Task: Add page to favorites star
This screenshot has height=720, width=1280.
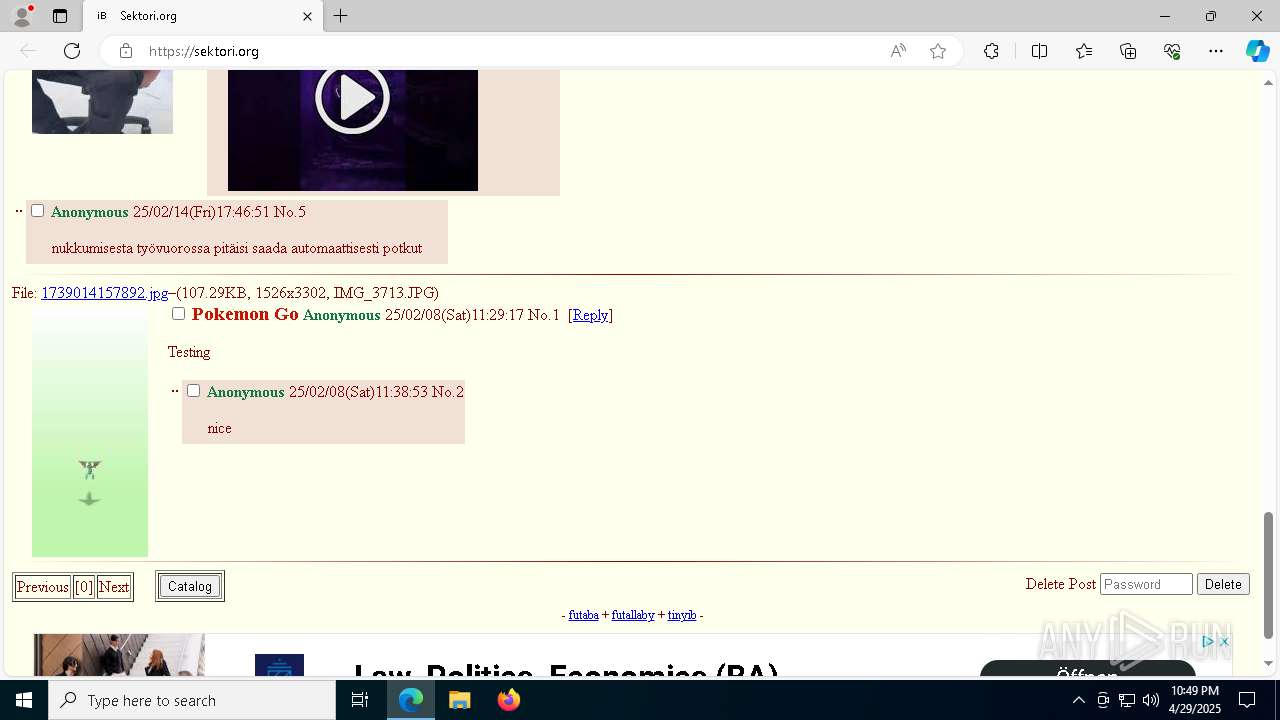Action: pyautogui.click(x=938, y=51)
